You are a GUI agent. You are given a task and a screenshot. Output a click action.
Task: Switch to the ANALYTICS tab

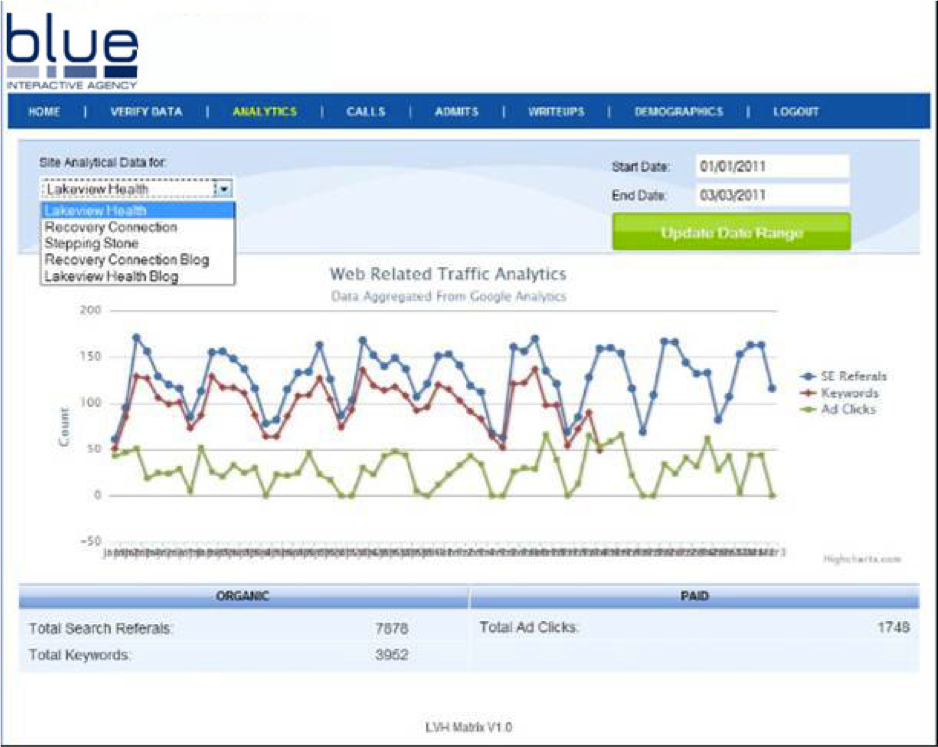[x=266, y=112]
